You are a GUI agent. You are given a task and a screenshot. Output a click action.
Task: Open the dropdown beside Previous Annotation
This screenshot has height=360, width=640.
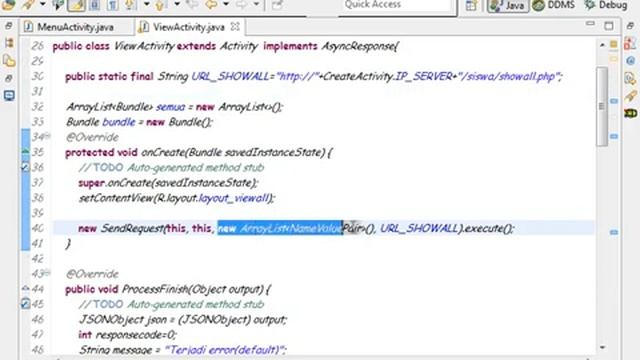pos(177,4)
